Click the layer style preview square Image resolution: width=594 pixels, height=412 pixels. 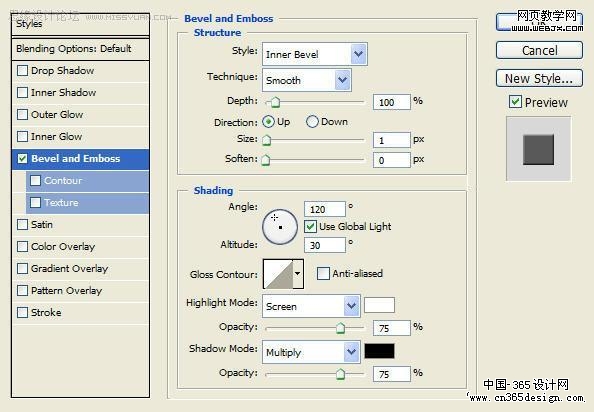538,149
